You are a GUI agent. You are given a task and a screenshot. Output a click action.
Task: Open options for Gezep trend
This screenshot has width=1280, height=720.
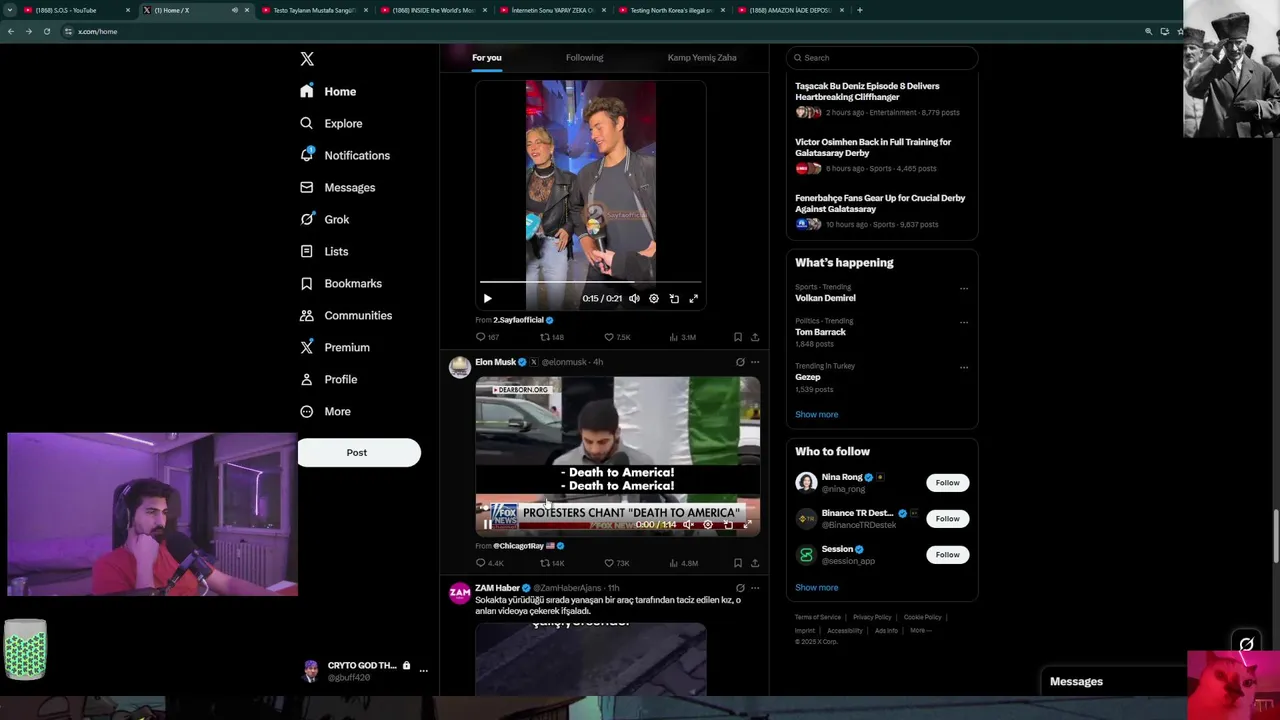point(964,367)
